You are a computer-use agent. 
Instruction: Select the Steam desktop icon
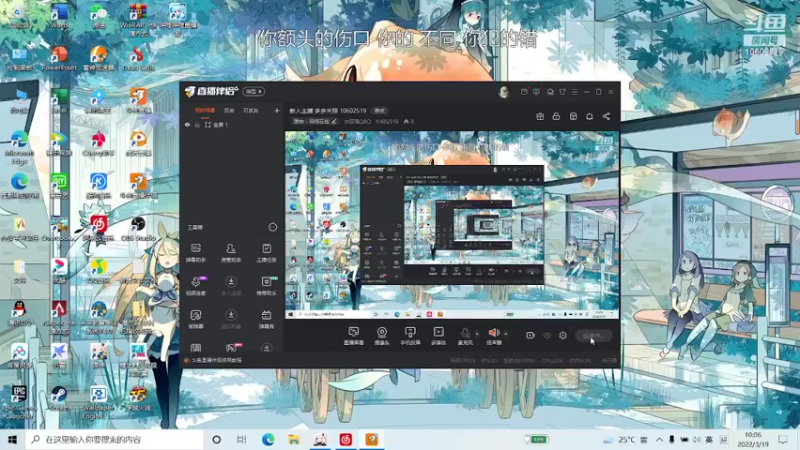pyautogui.click(x=59, y=398)
